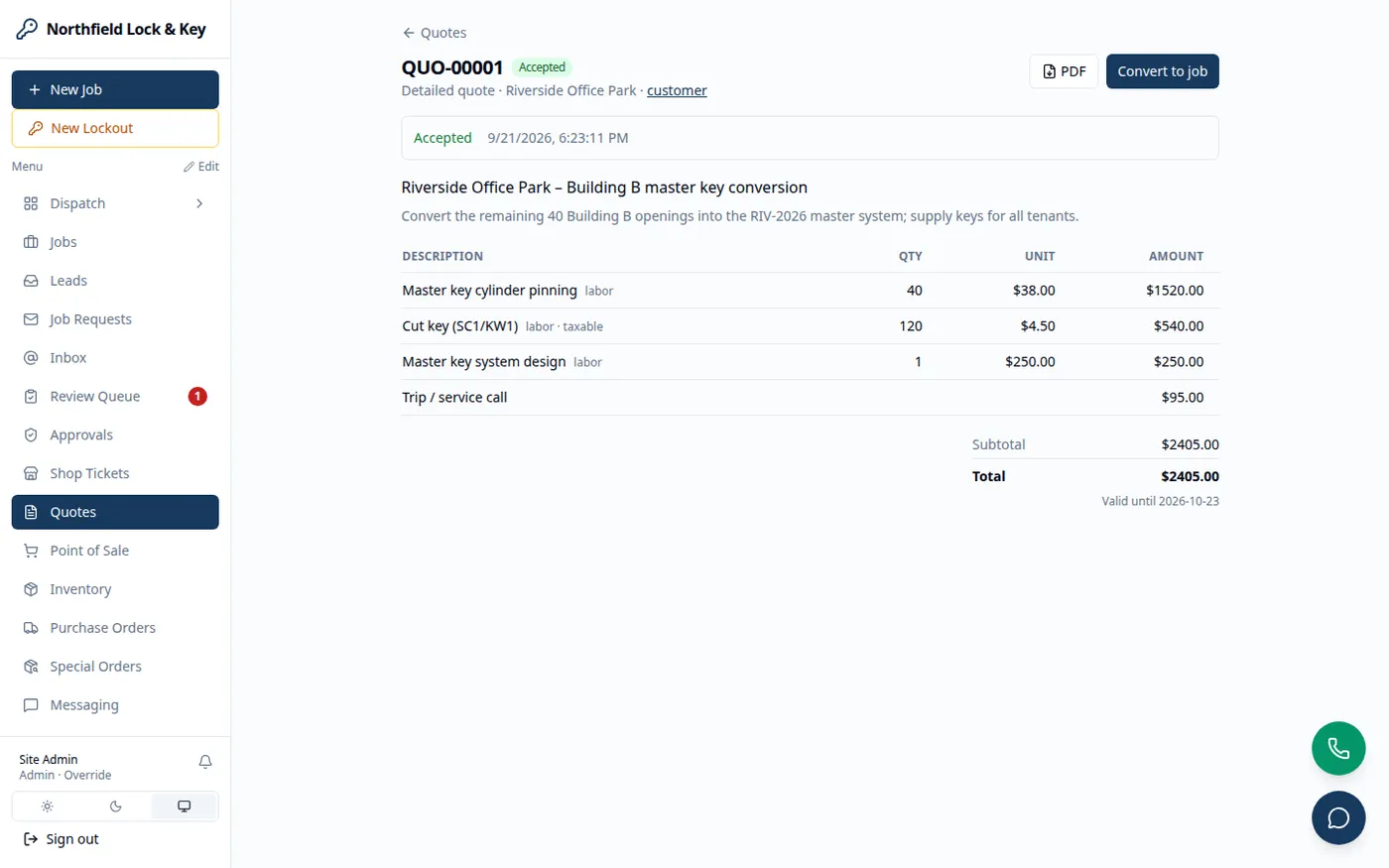The height and width of the screenshot is (868, 1389).
Task: Start a New Lockout
Action: click(115, 128)
